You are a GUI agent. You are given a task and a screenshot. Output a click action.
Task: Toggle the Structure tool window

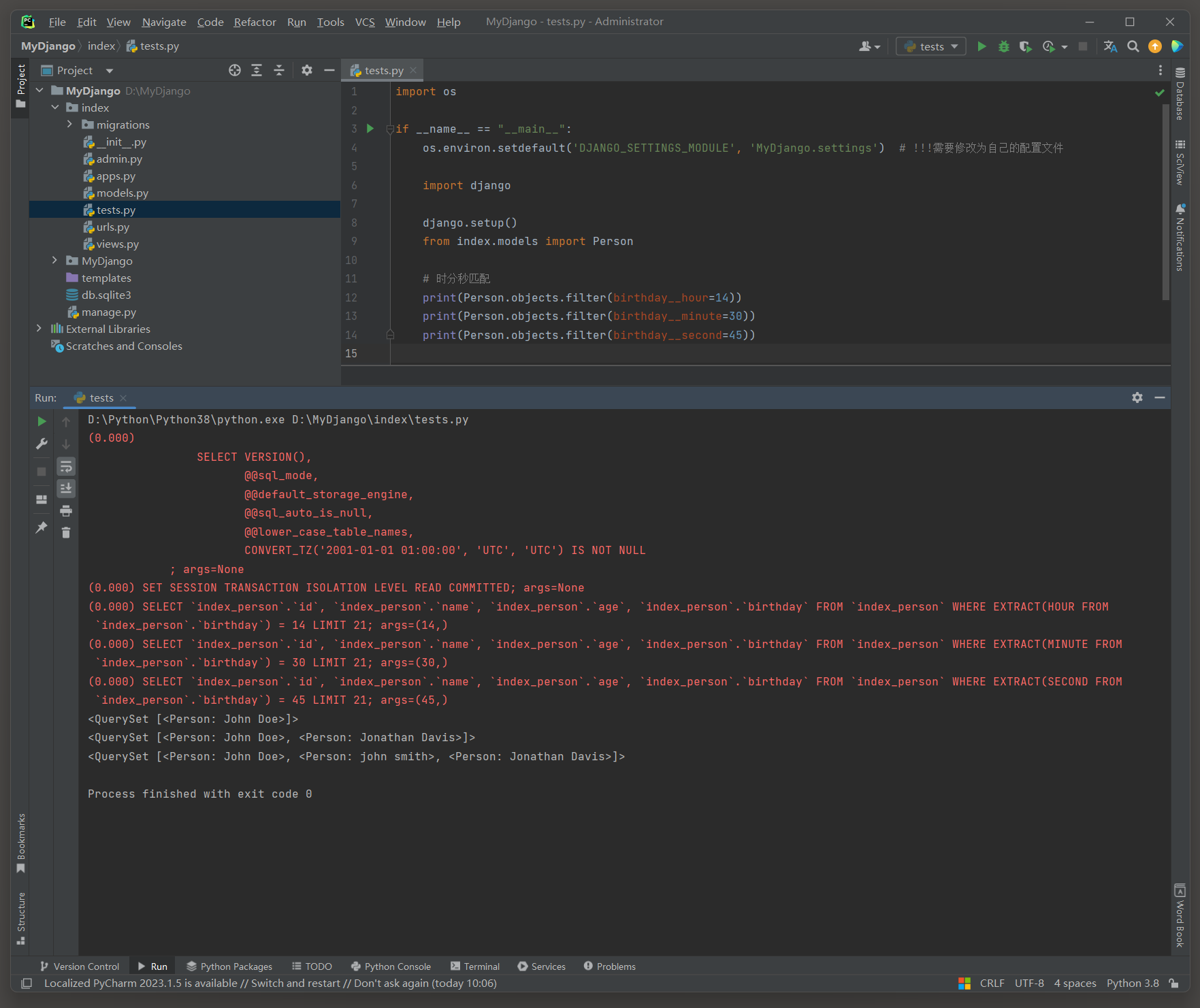coord(20,918)
